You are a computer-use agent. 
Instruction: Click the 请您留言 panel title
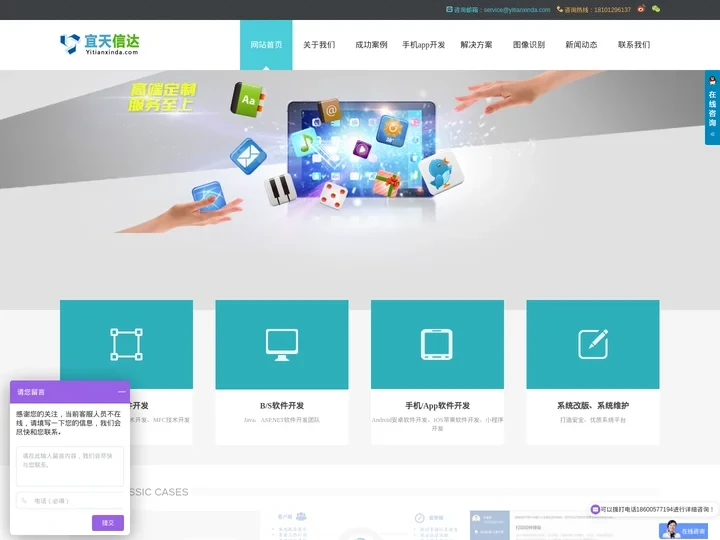click(31, 392)
